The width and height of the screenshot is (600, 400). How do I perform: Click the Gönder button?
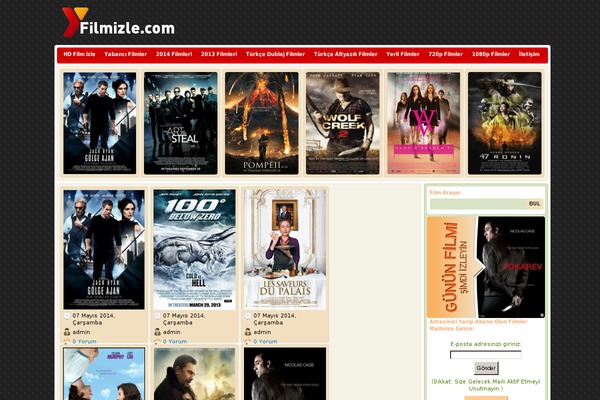486,368
